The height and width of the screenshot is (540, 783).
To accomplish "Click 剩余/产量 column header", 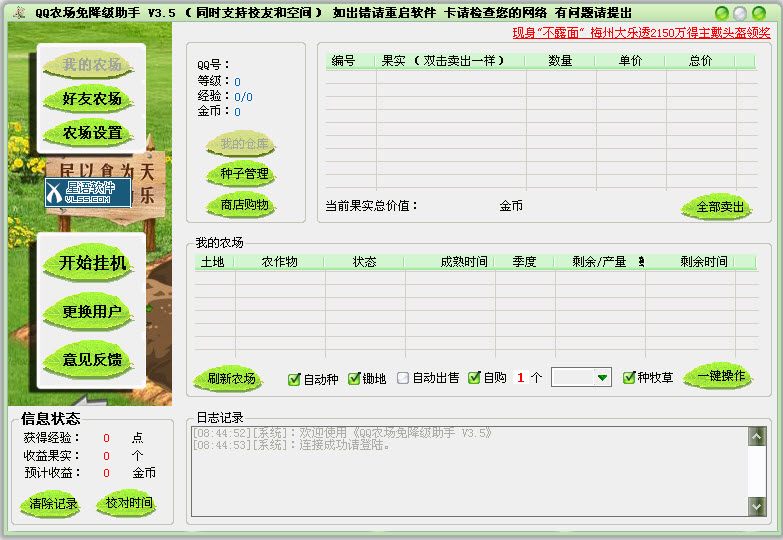I will coord(599,262).
